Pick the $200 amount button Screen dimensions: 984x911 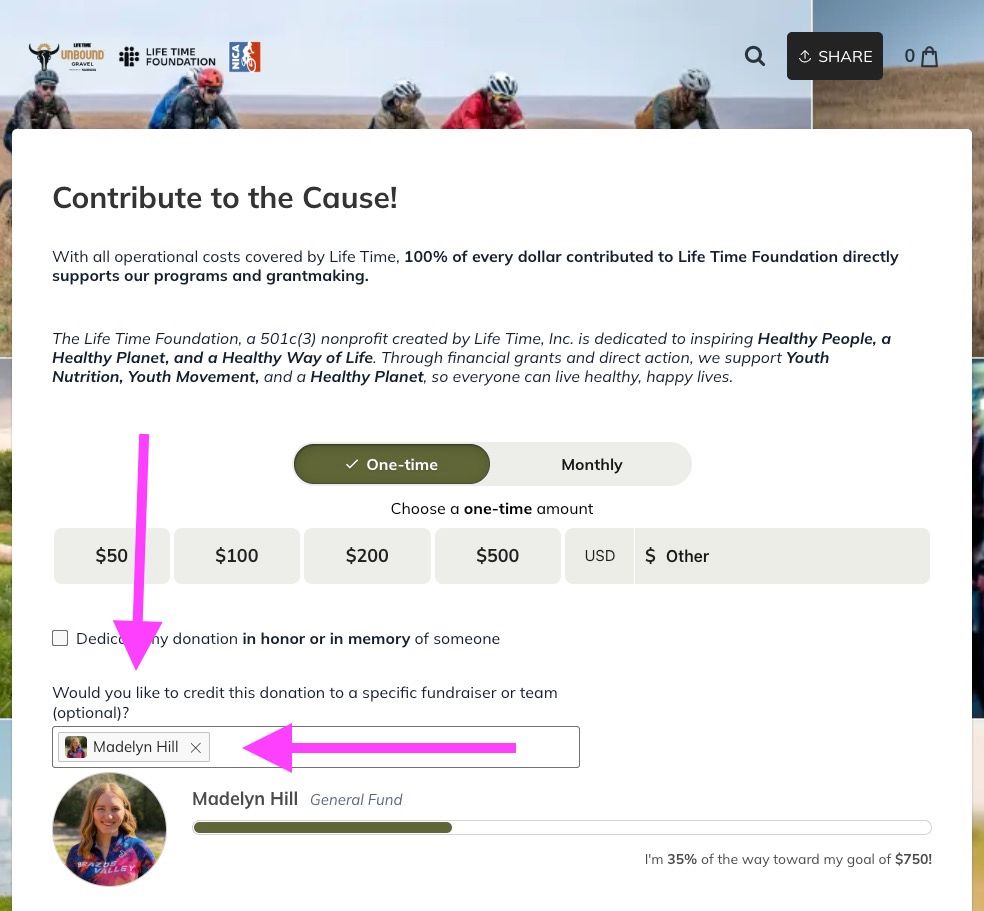click(367, 556)
